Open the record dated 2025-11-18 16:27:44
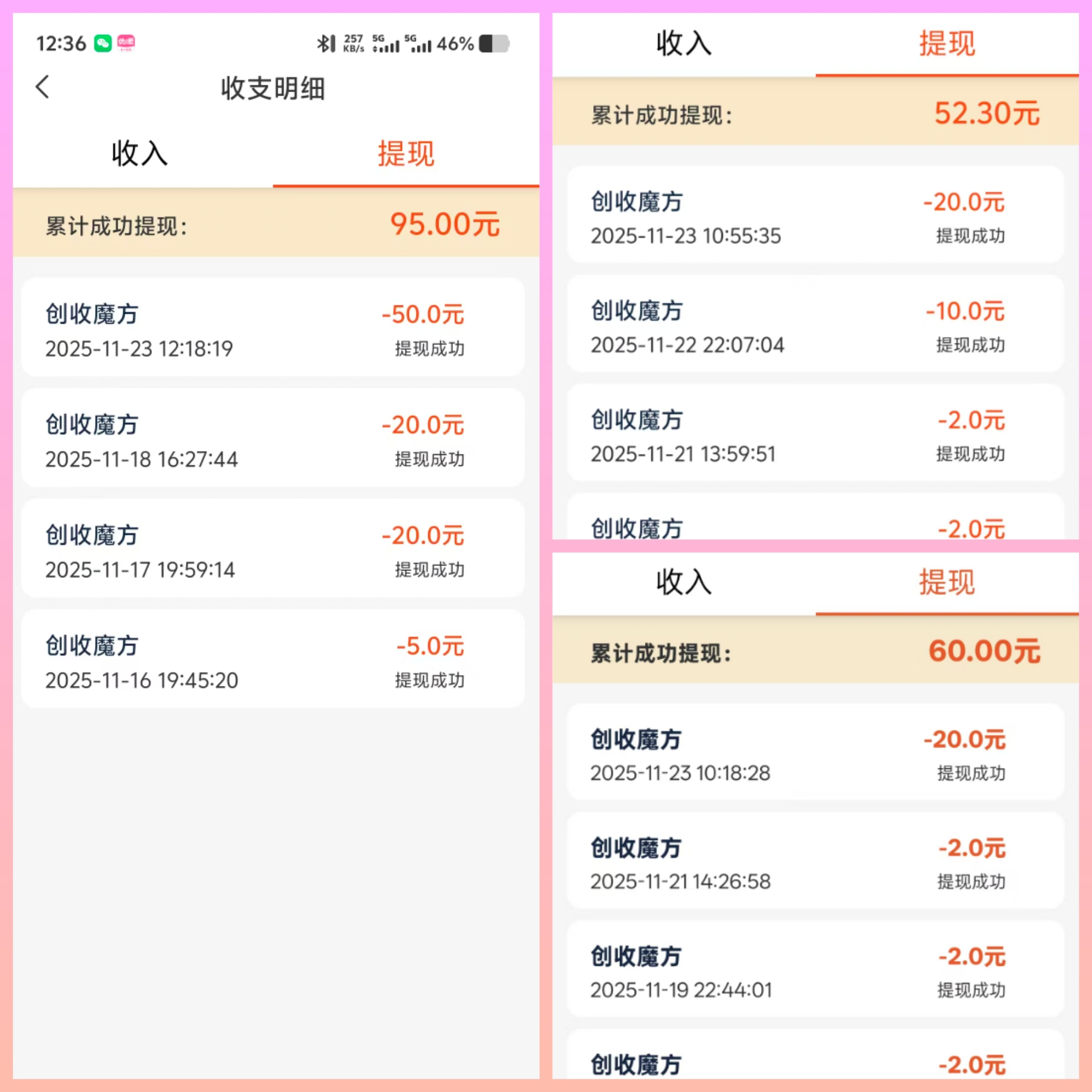 click(x=273, y=439)
